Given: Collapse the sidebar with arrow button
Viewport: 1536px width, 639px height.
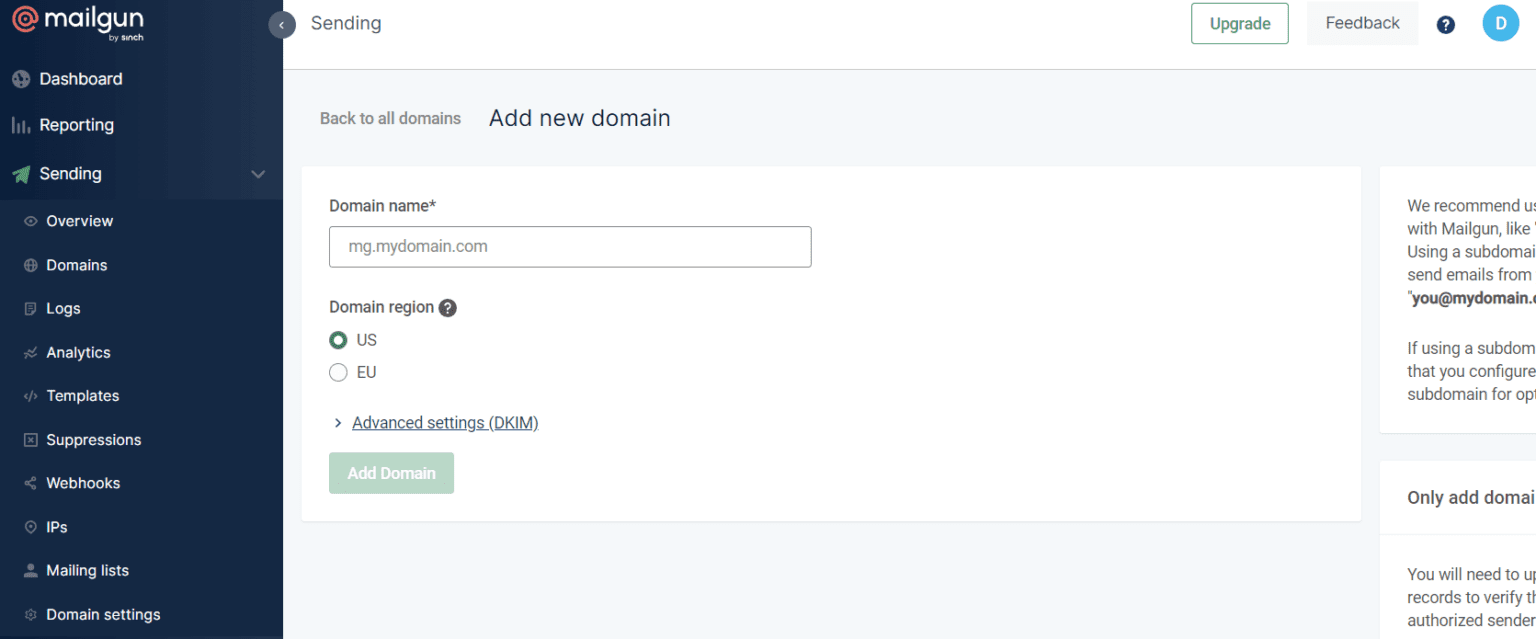Looking at the screenshot, I should tap(282, 25).
